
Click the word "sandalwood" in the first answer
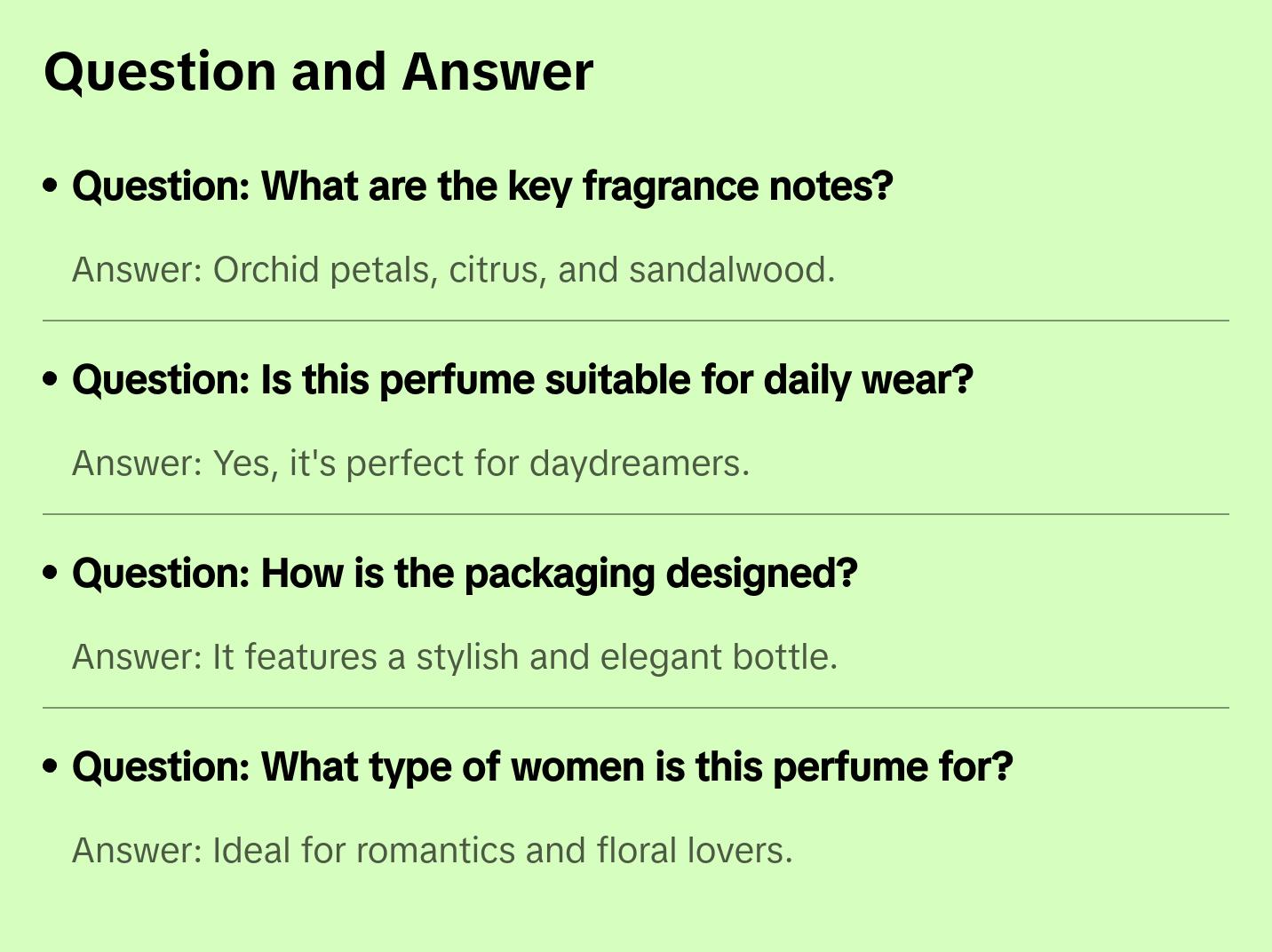click(x=730, y=270)
